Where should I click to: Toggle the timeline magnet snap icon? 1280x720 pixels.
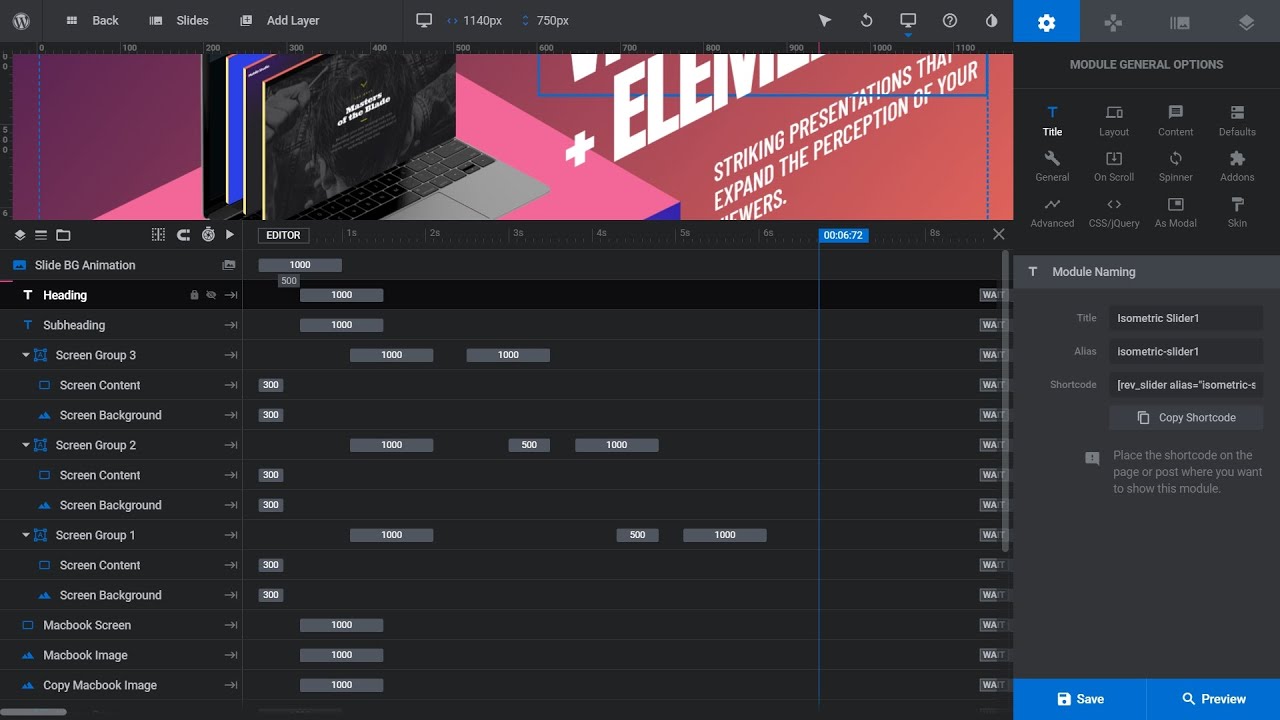pyautogui.click(x=183, y=235)
